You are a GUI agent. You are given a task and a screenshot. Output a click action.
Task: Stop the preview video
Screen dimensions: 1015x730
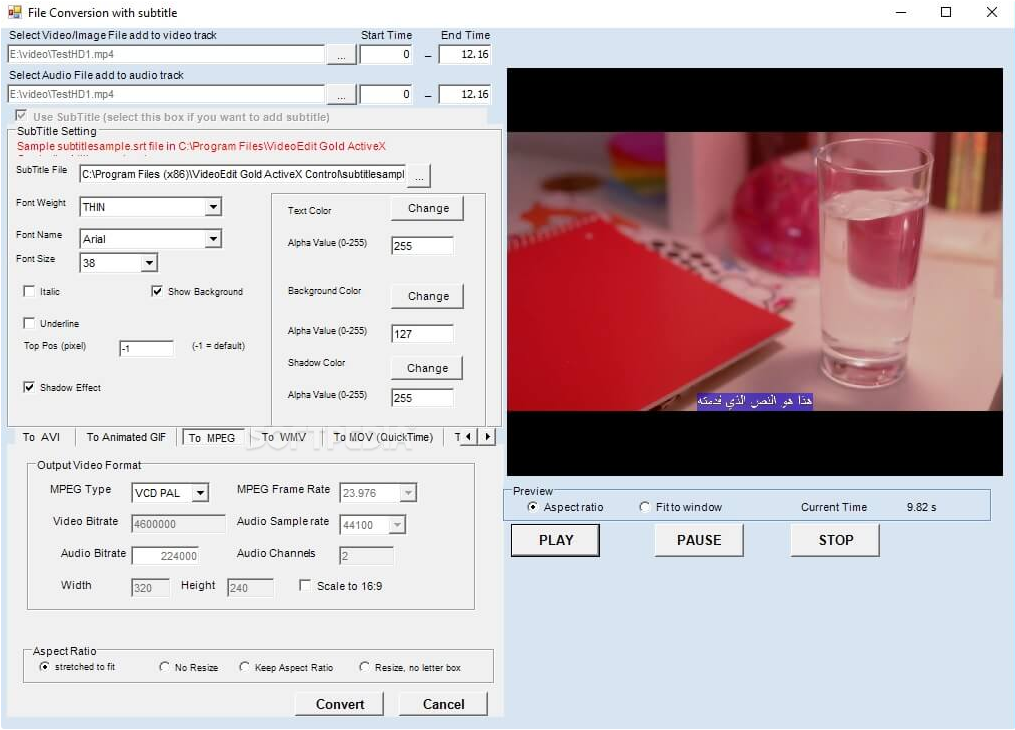click(x=836, y=540)
